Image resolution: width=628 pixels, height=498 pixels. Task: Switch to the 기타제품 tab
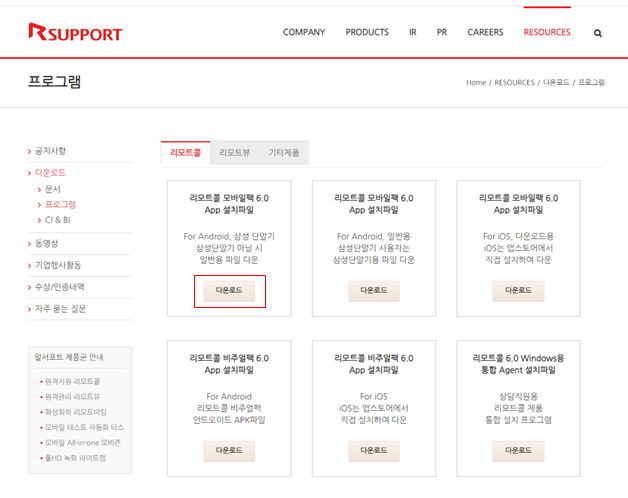[x=284, y=153]
